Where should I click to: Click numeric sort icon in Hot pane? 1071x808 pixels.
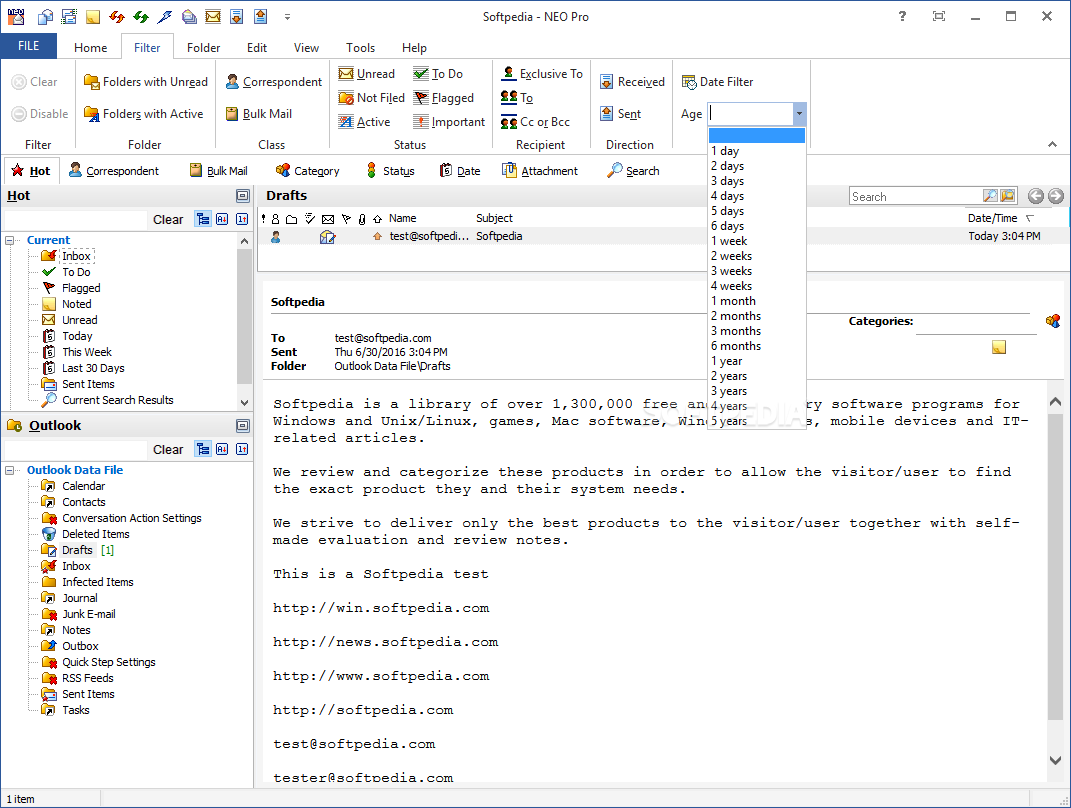[242, 219]
